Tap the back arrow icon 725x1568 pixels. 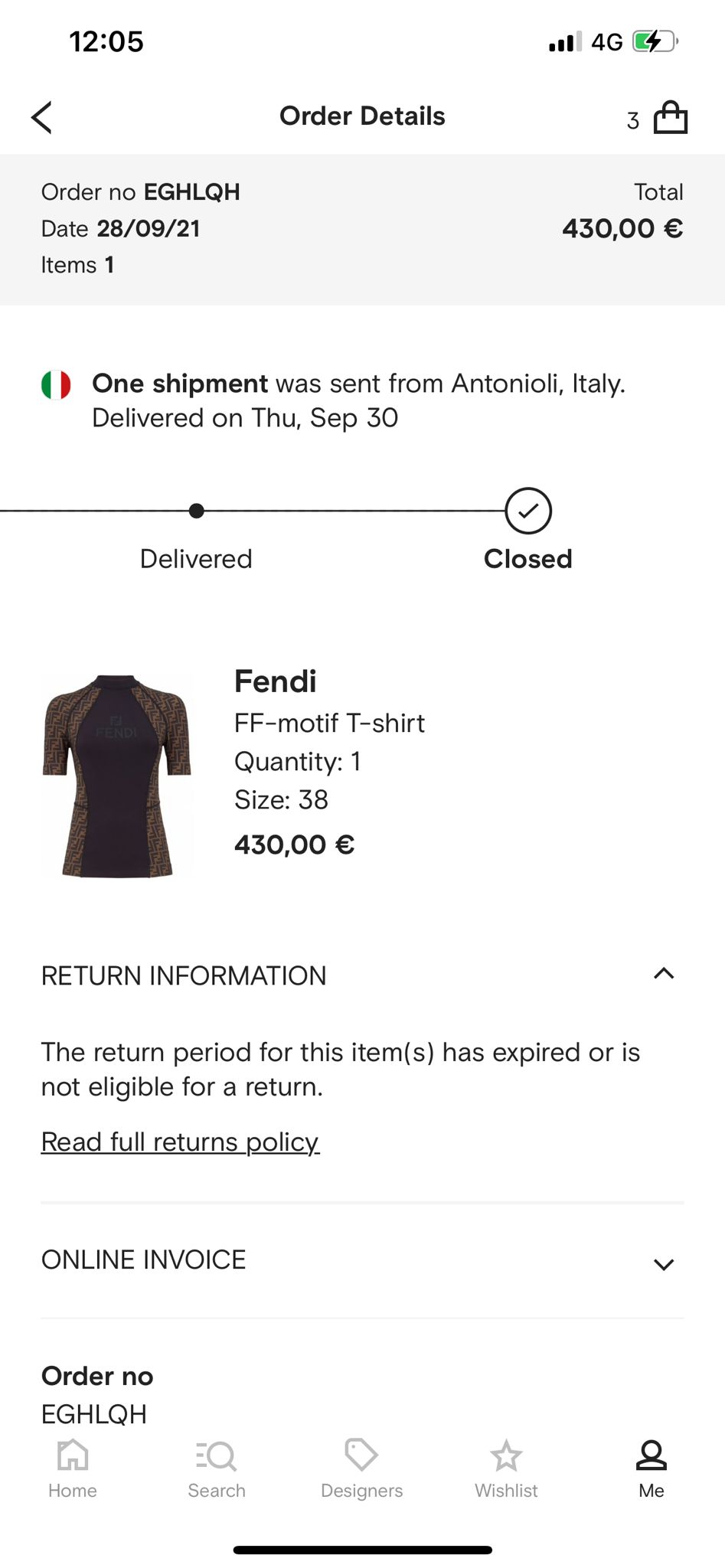coord(42,117)
